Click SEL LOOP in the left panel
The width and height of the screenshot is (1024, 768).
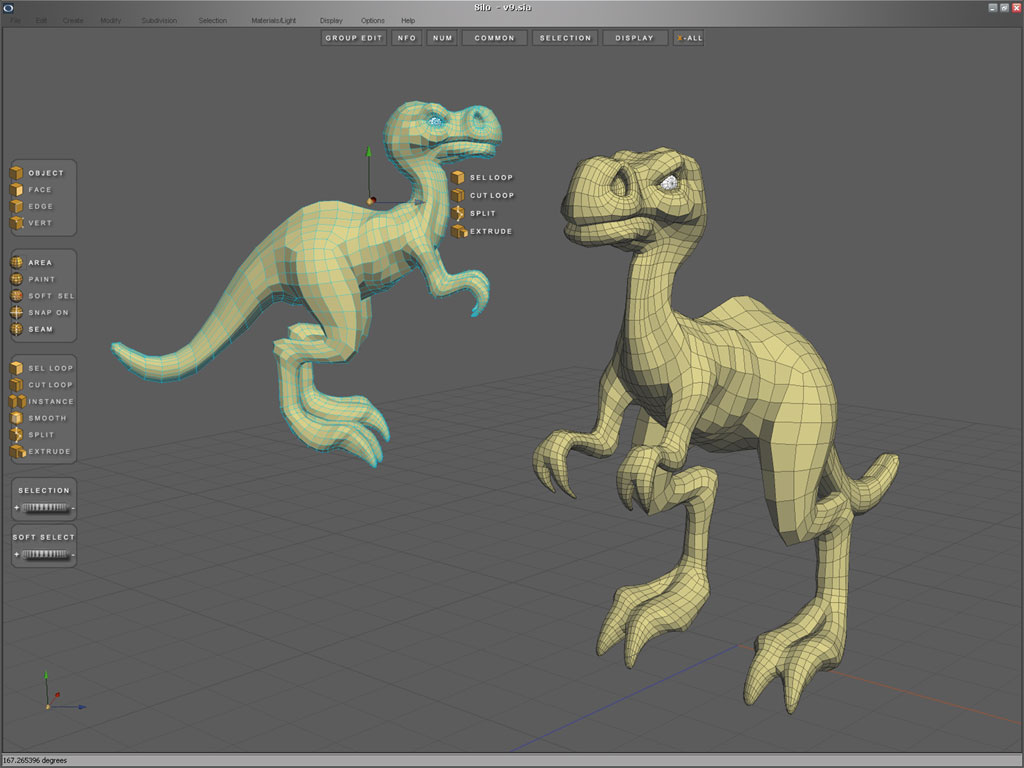tap(42, 368)
